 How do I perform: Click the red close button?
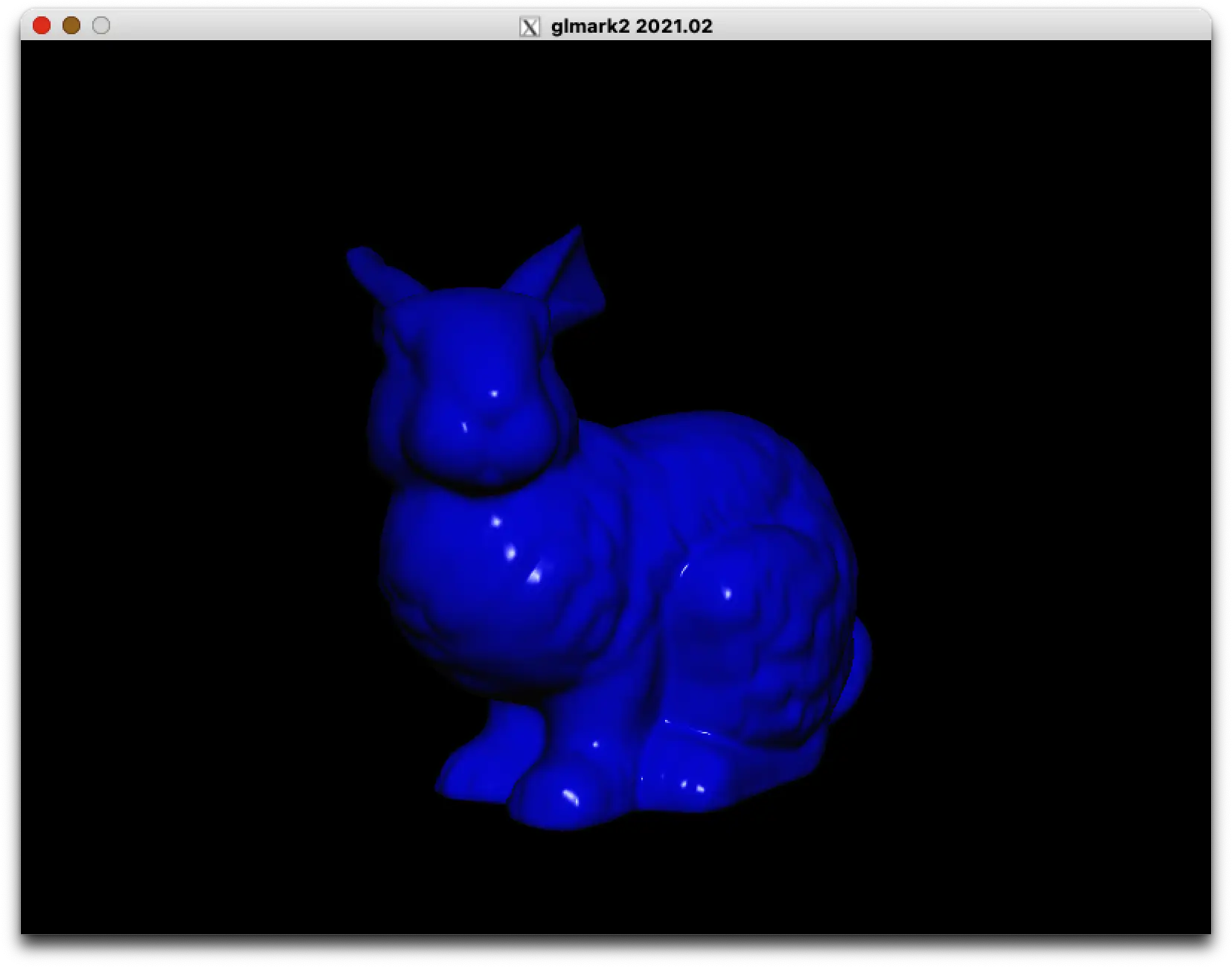[x=42, y=25]
